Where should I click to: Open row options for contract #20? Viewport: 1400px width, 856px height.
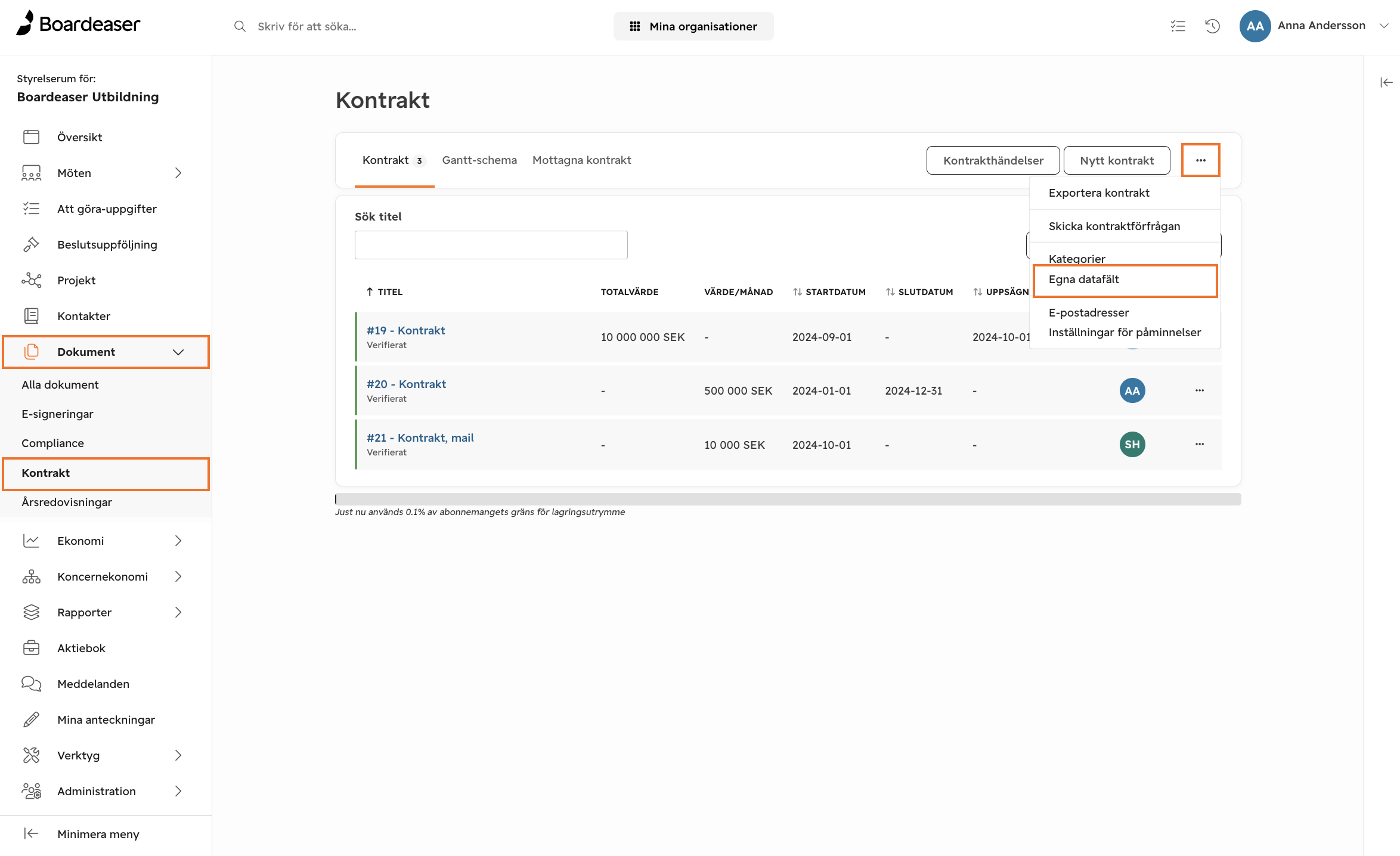click(1200, 390)
